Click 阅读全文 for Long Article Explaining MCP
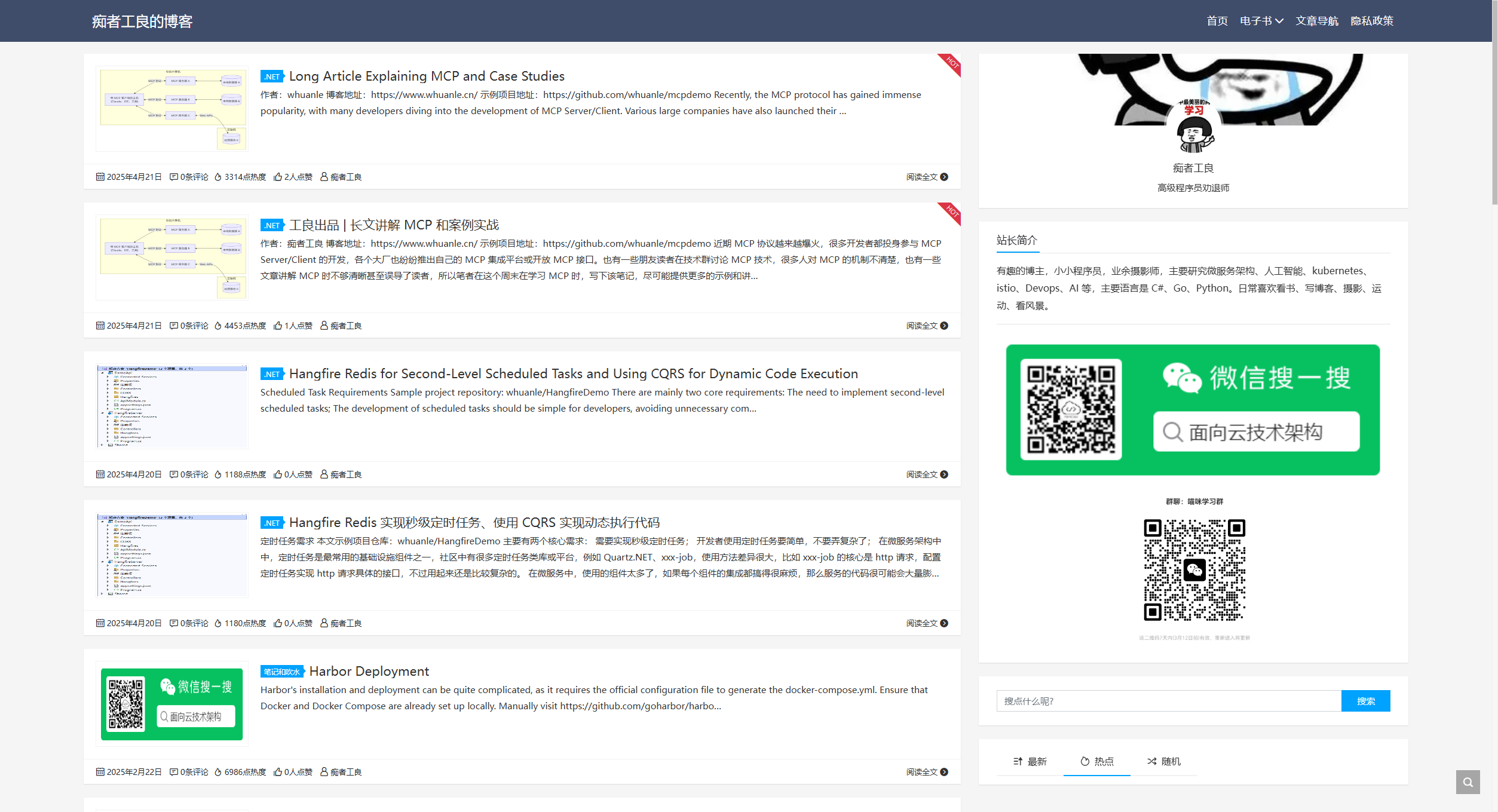Screen dimensions: 1498x812 (x=927, y=177)
